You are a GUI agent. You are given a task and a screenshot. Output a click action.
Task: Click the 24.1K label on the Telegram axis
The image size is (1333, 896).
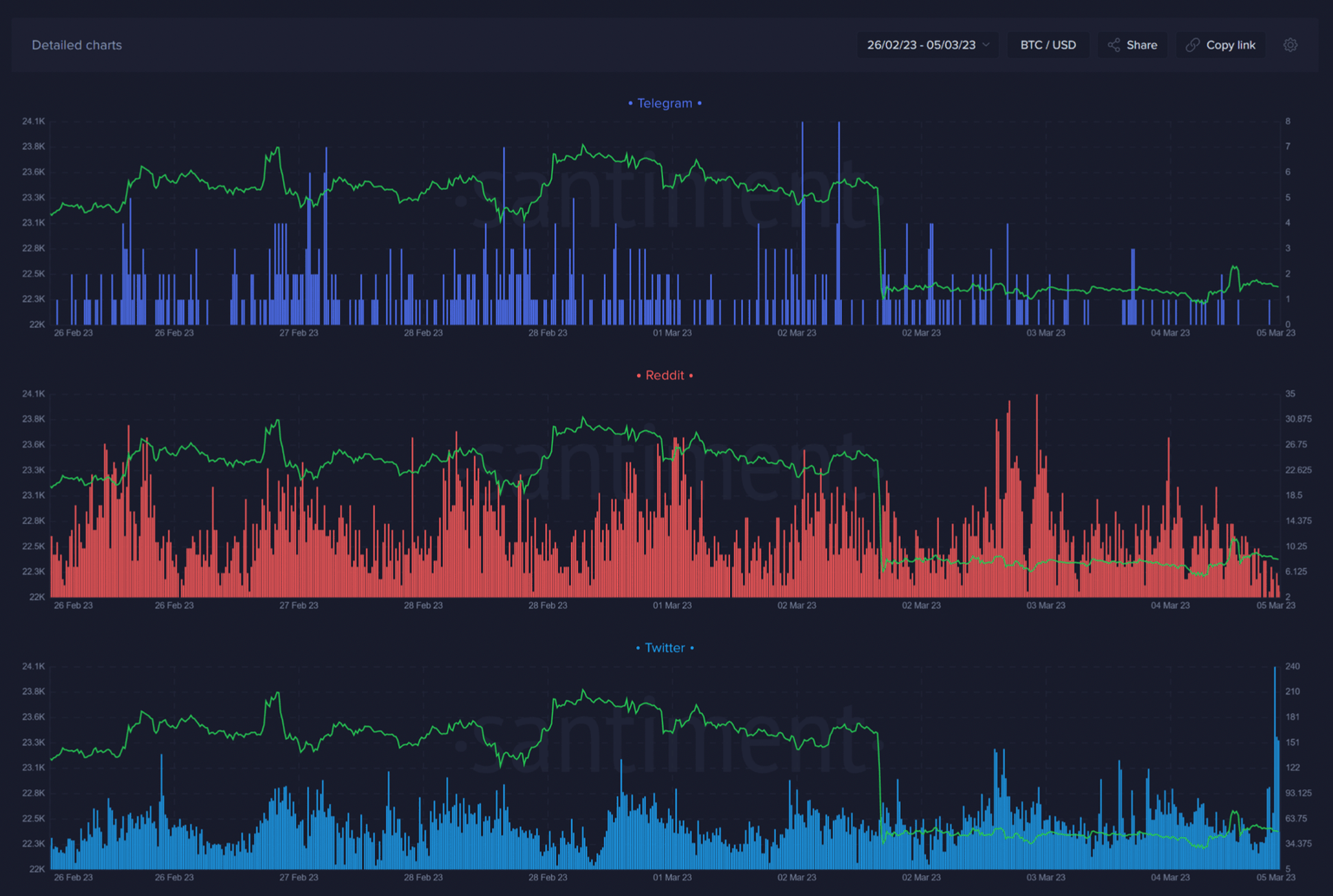click(32, 121)
